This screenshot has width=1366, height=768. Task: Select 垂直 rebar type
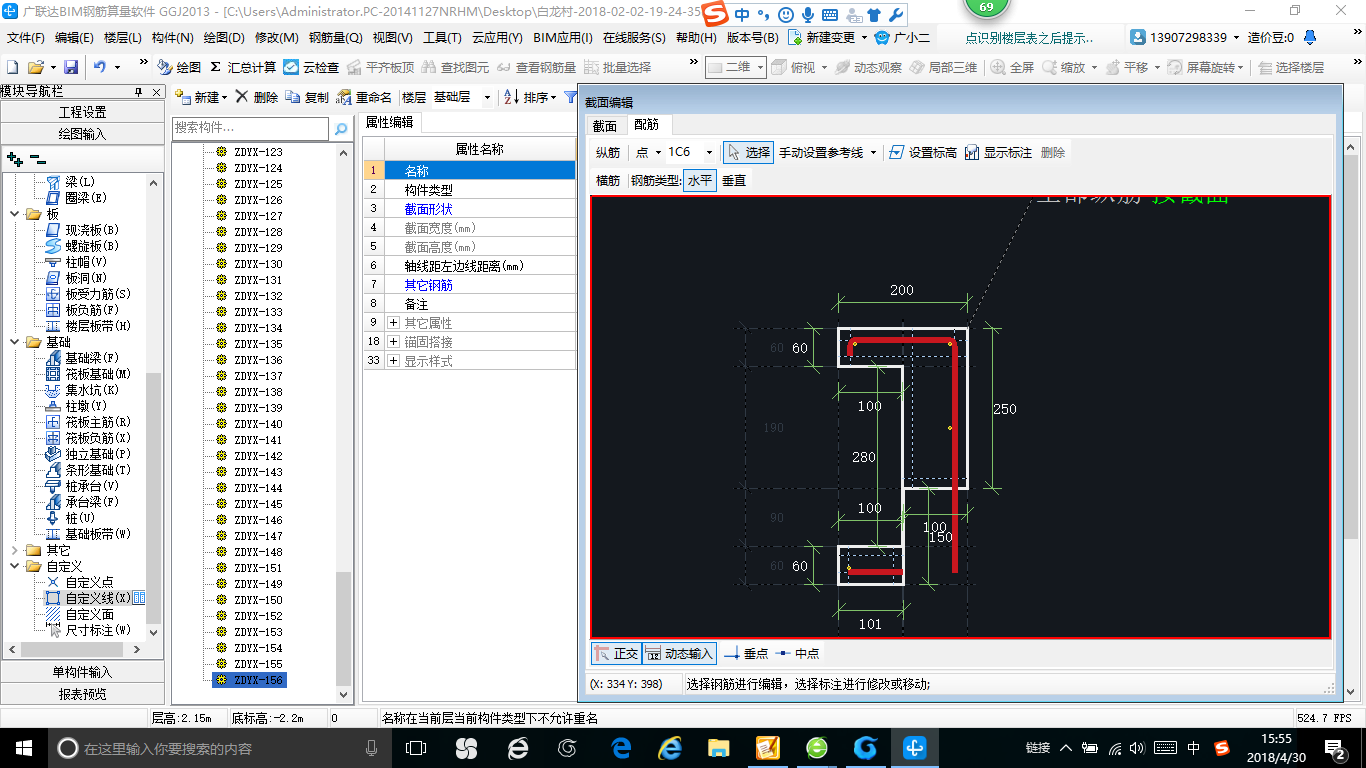733,181
